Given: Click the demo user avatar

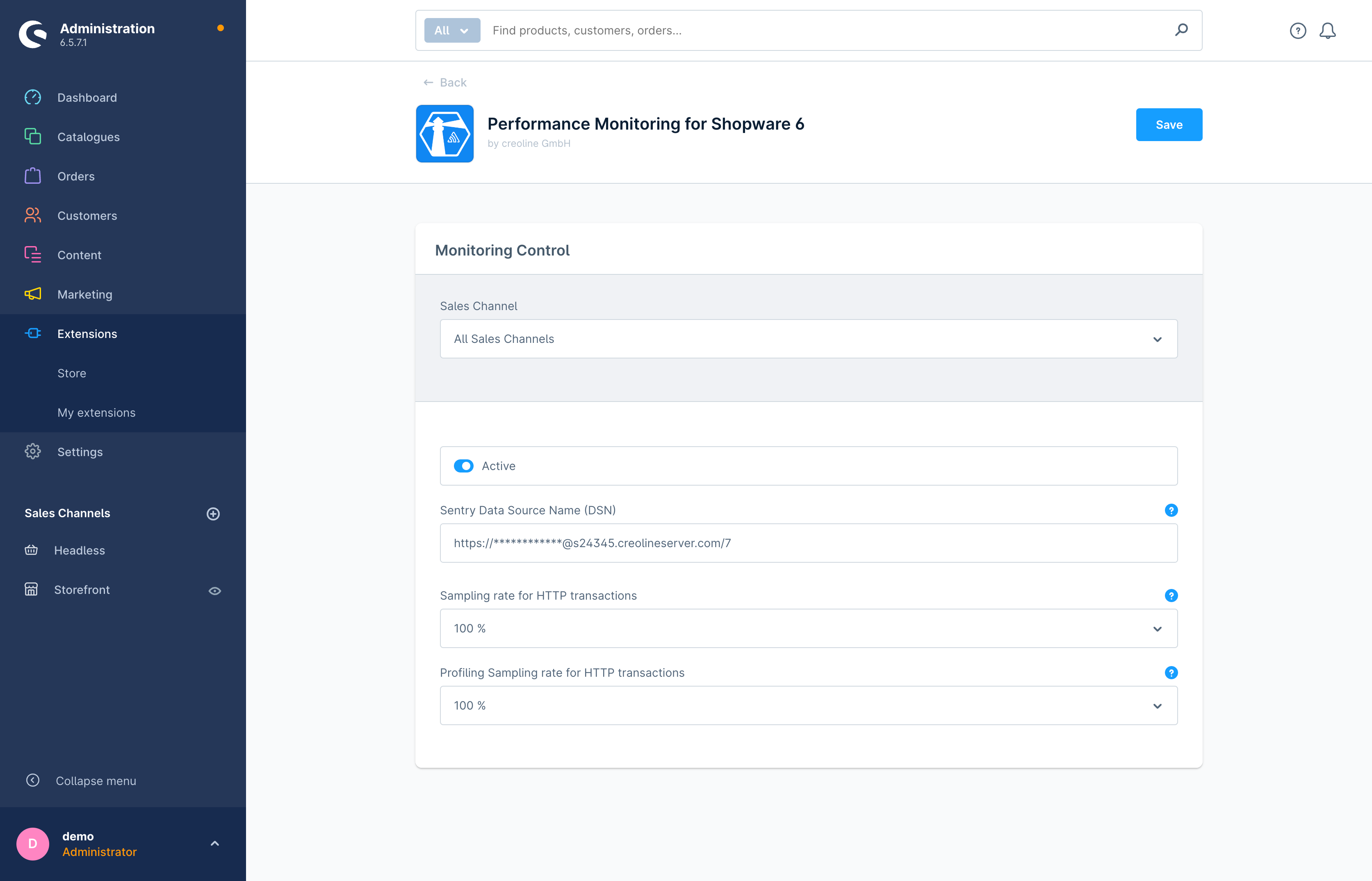Looking at the screenshot, I should (33, 844).
